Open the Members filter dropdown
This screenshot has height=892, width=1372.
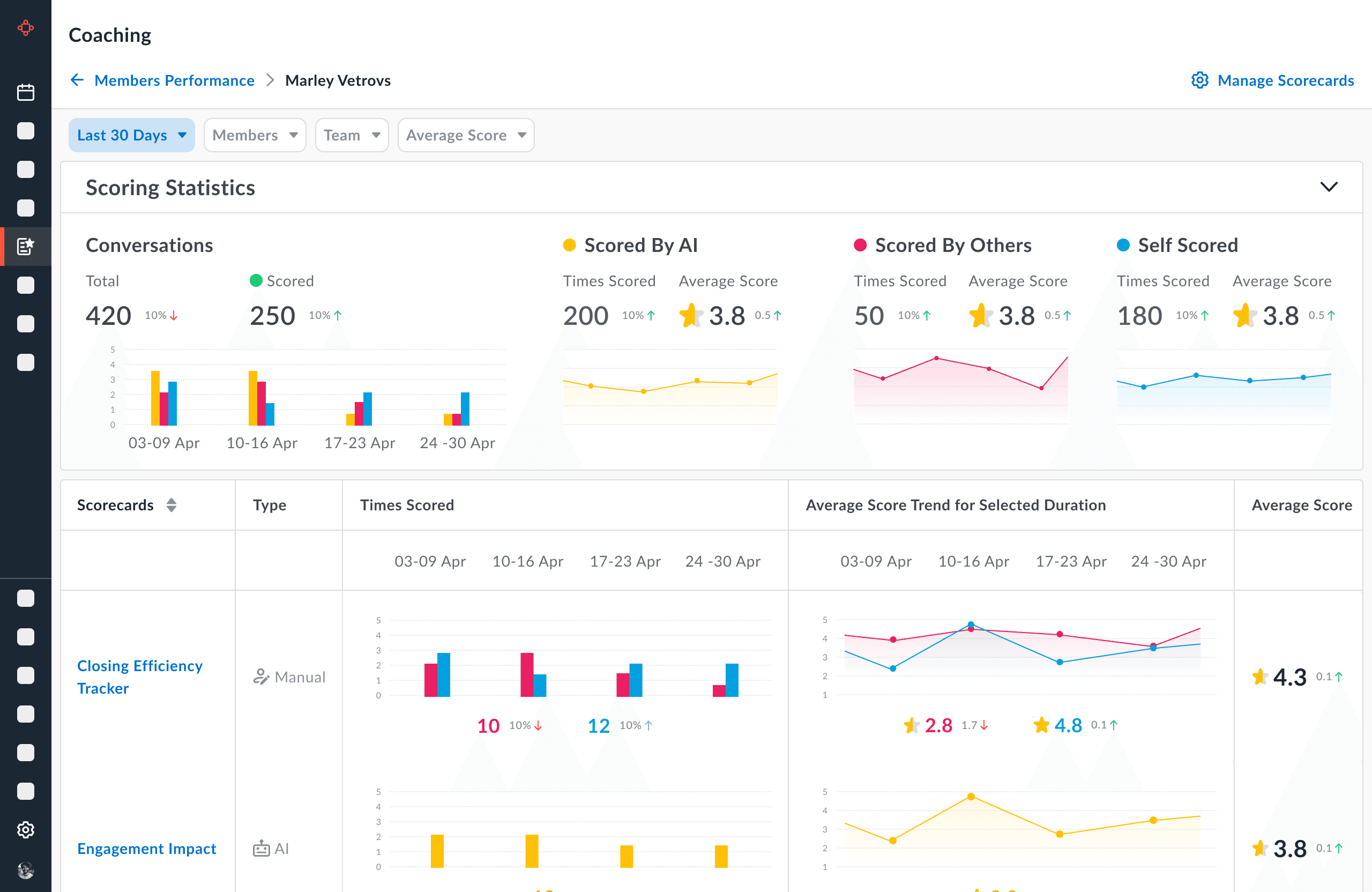(254, 135)
